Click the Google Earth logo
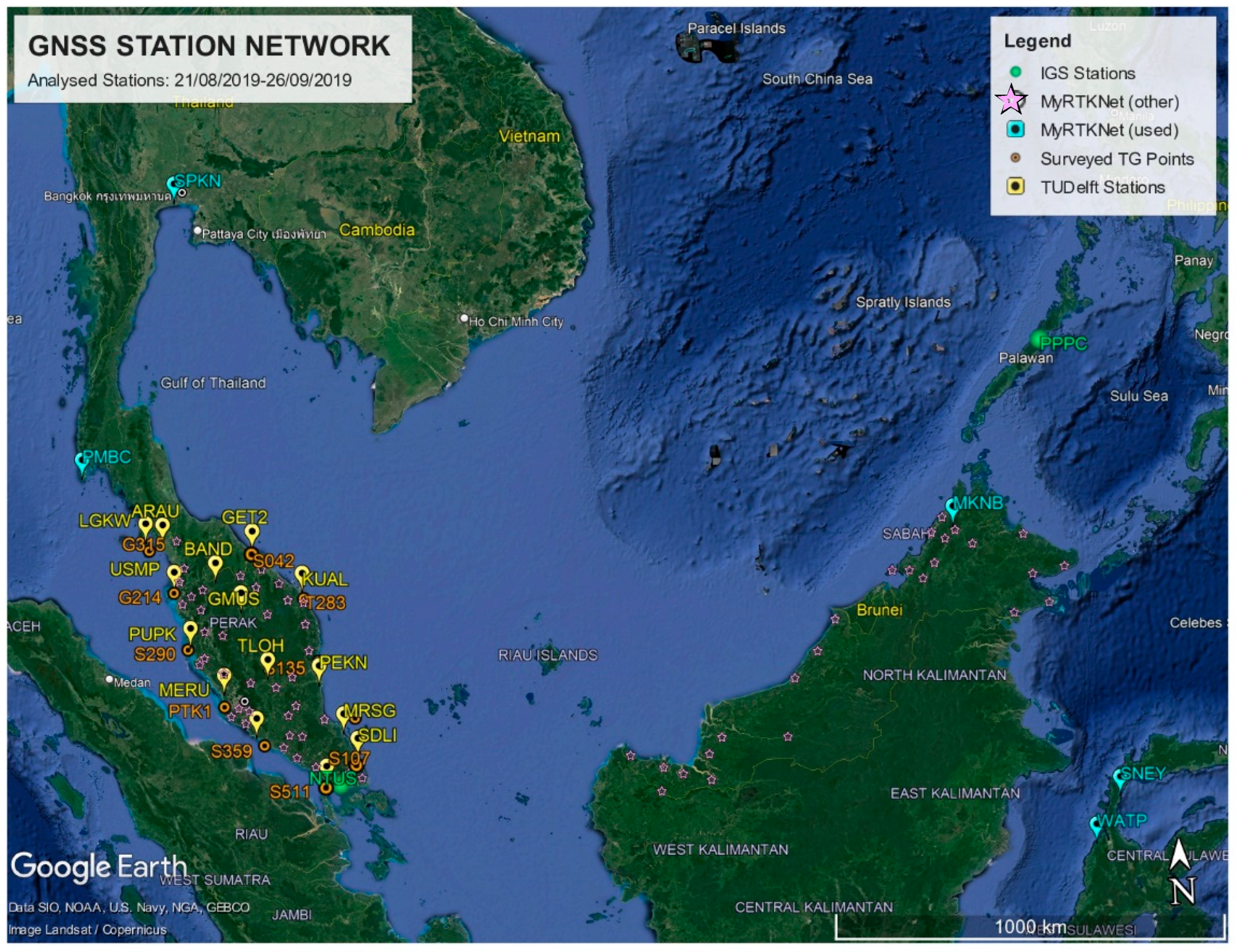 (x=98, y=867)
